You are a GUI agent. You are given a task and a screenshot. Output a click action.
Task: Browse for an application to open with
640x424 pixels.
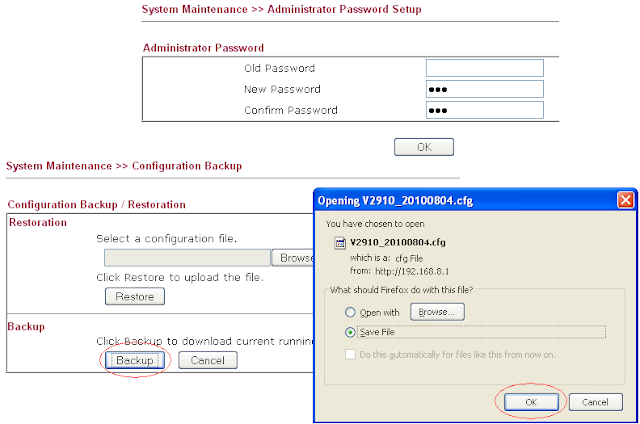437,312
